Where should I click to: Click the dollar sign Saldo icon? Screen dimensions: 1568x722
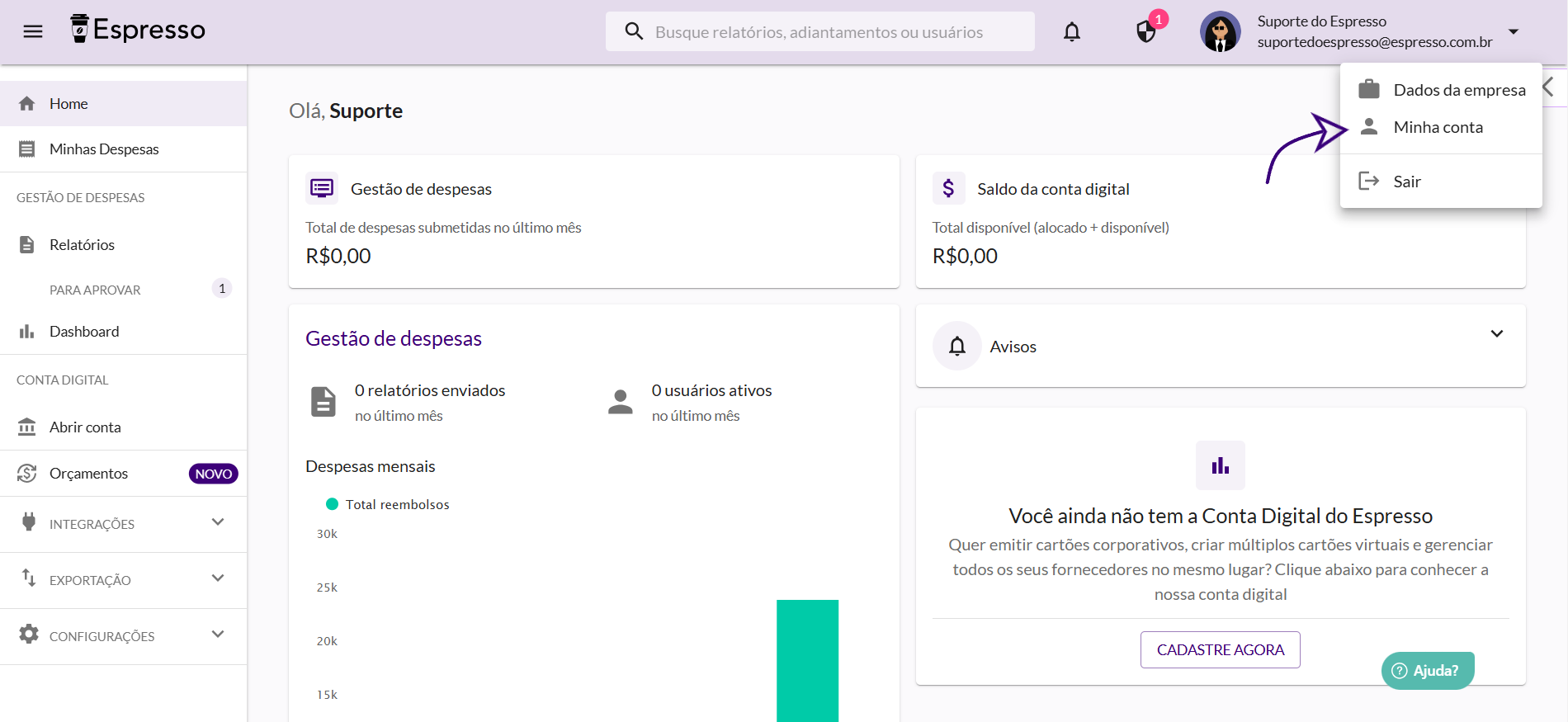click(x=949, y=188)
